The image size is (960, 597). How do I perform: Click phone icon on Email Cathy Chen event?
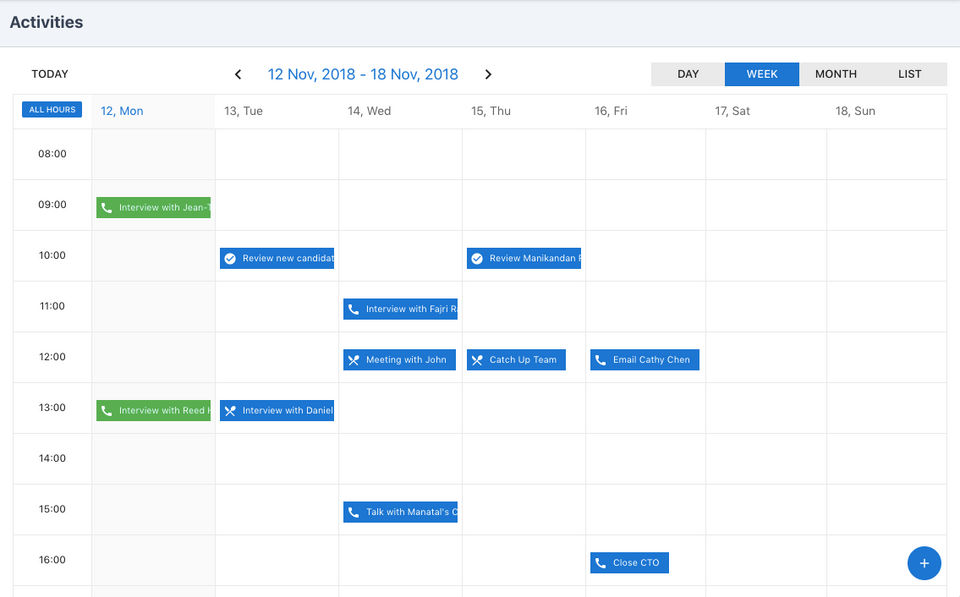click(x=600, y=360)
